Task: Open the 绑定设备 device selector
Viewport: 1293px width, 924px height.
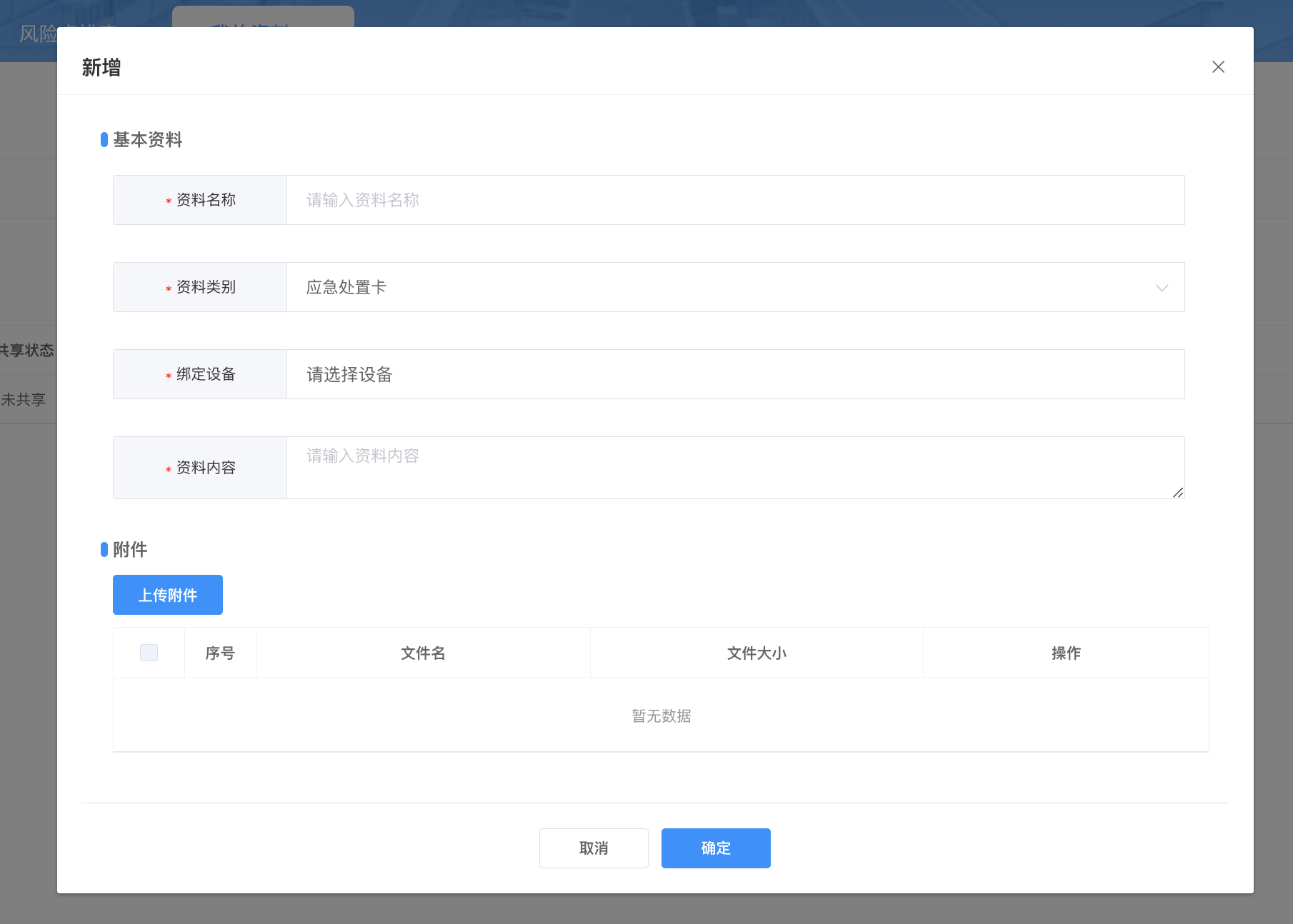Action: coord(734,374)
